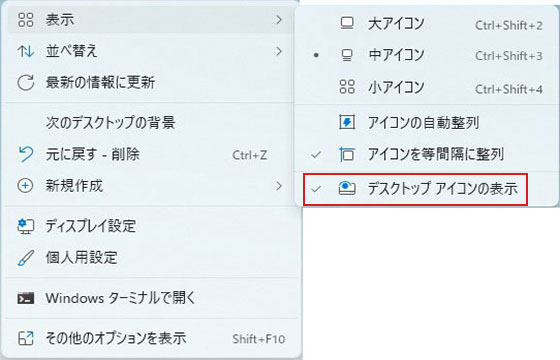The height and width of the screenshot is (360, 560).
Task: Click the medium monitor icon beside 中アイコン
Action: (347, 55)
